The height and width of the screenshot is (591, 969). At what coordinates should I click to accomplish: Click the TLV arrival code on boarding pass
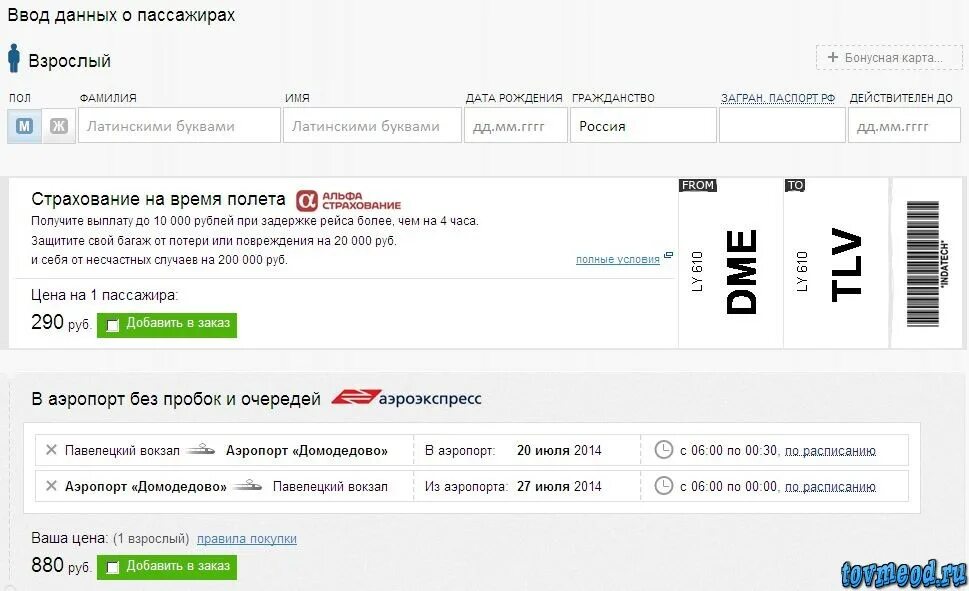846,265
